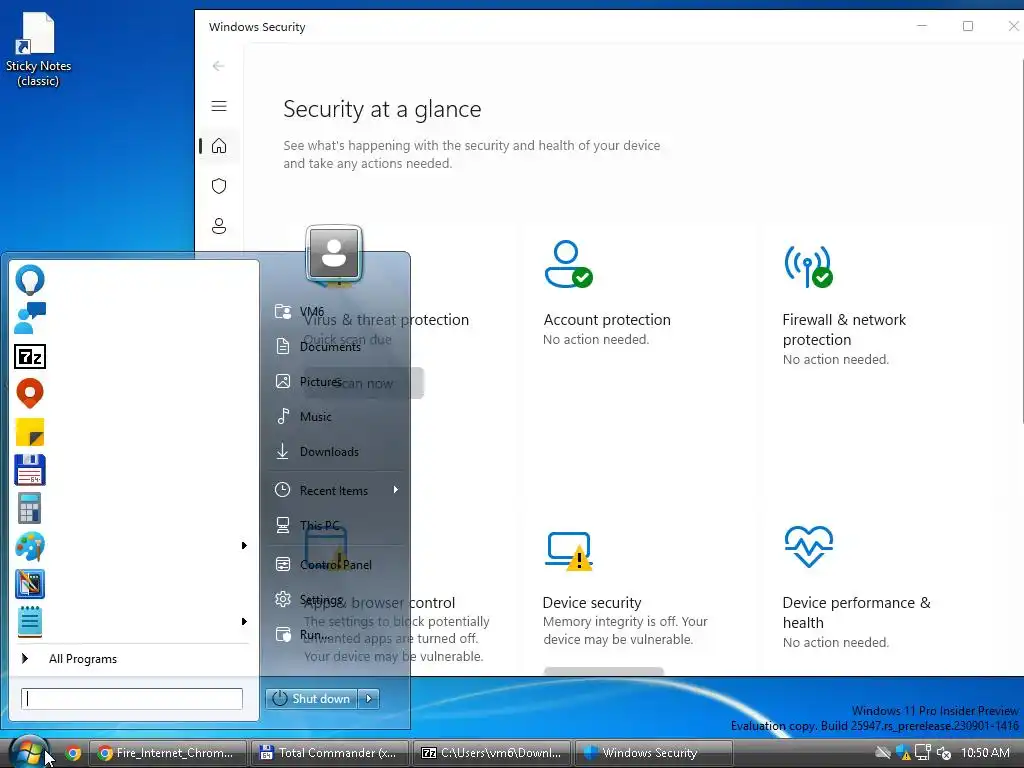The image size is (1024, 768).
Task: Click the Start menu search box
Action: coord(132,699)
